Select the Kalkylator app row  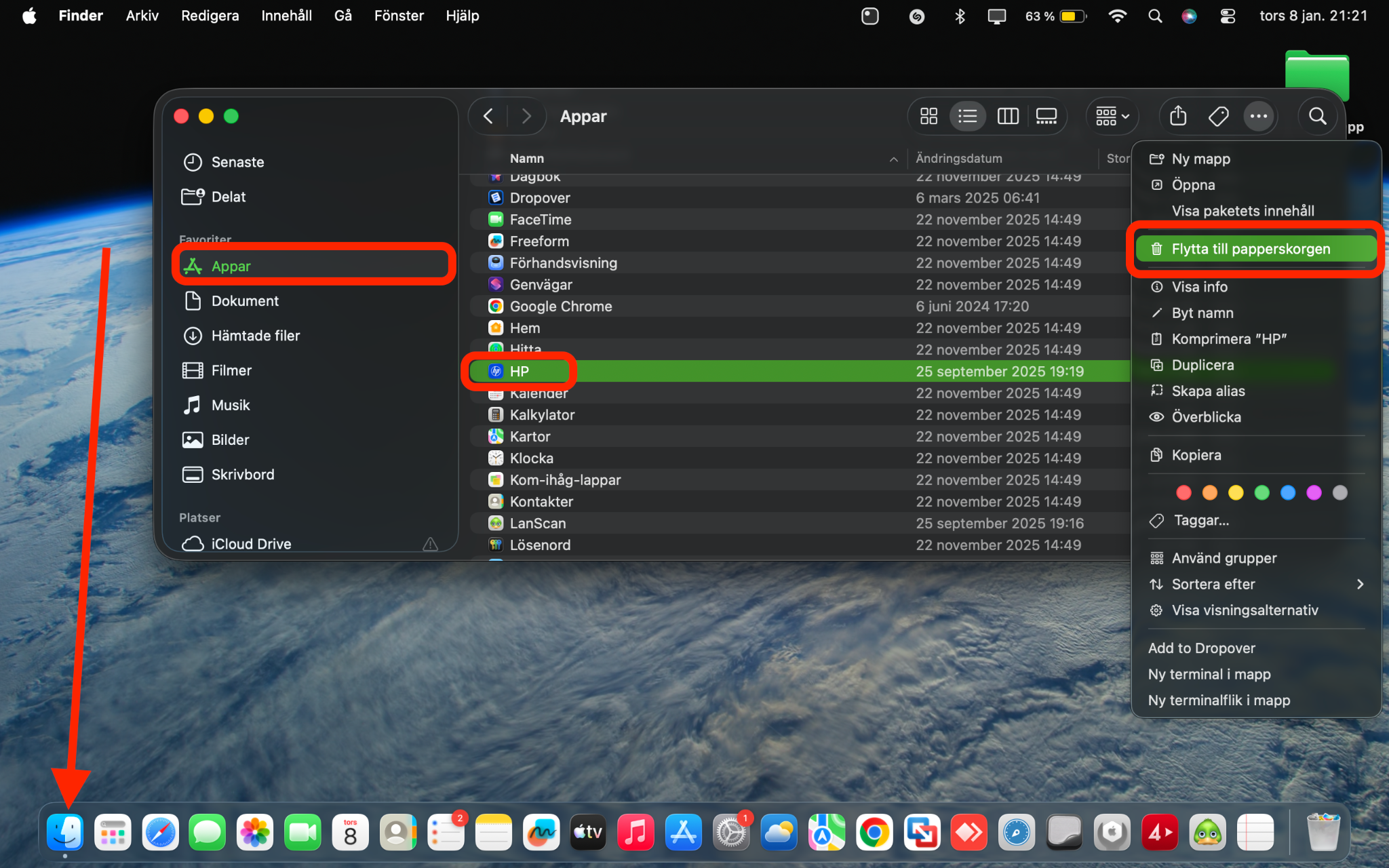tap(800, 415)
